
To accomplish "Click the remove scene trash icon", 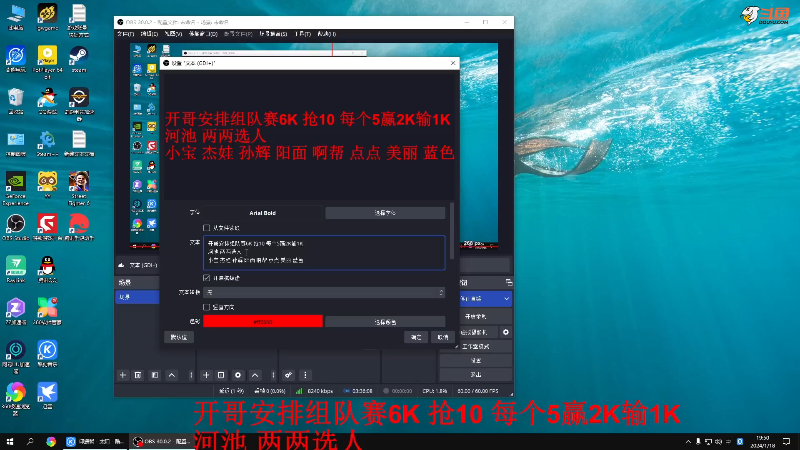I will [138, 375].
